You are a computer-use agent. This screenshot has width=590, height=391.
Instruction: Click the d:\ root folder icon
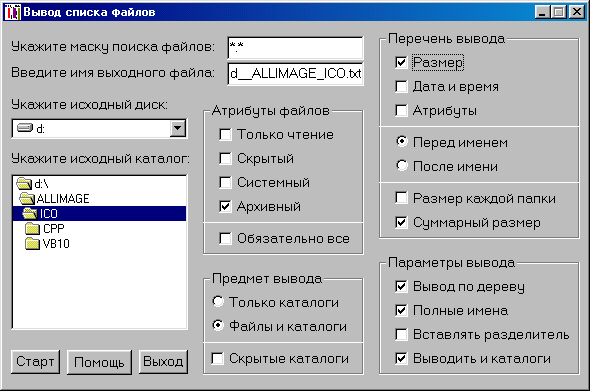(x=24, y=184)
